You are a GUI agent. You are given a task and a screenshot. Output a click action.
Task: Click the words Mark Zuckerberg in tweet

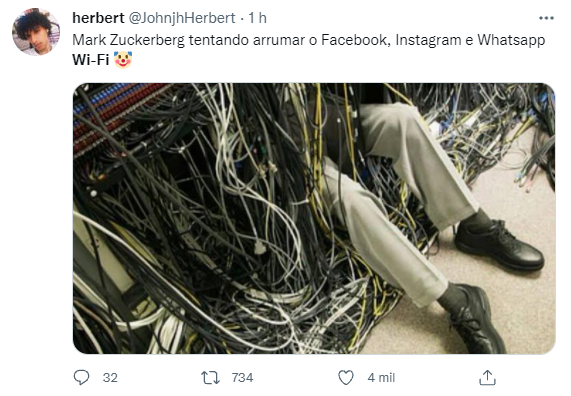point(129,40)
